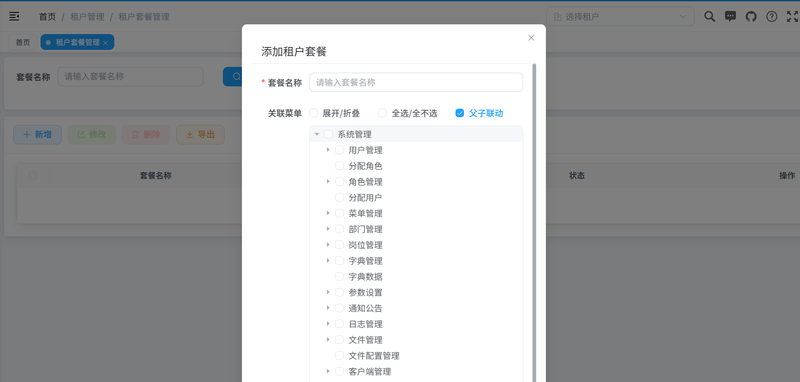Focus the search form 套餐名称 input

pos(130,77)
